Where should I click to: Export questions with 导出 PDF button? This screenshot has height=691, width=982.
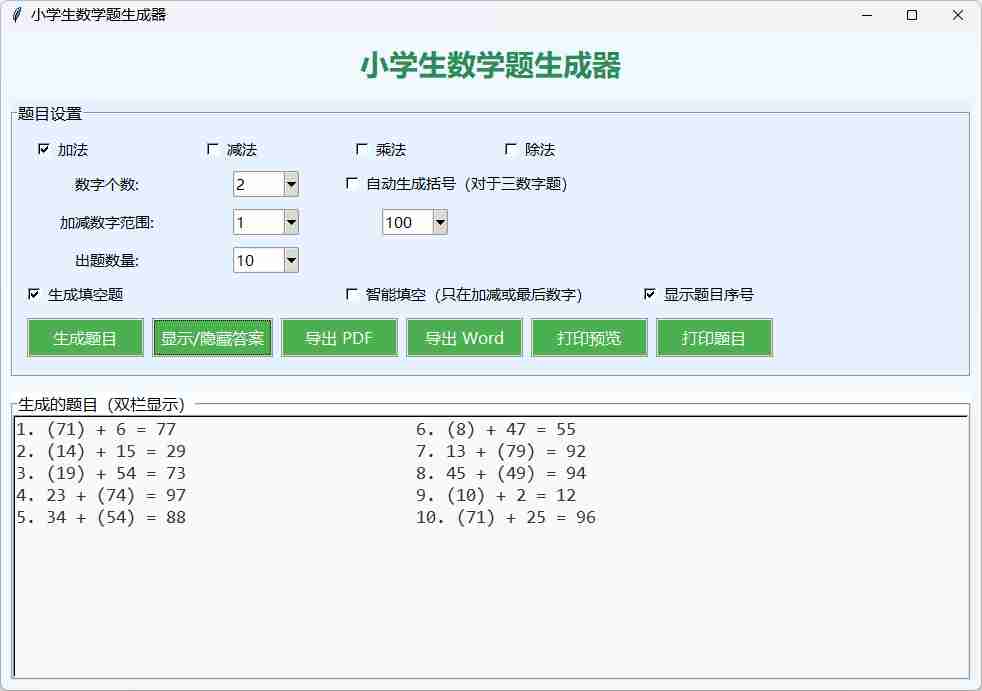(x=339, y=338)
